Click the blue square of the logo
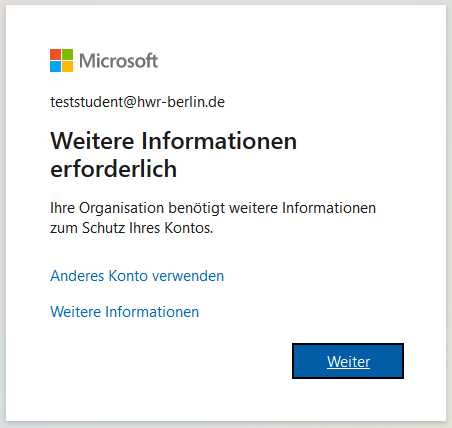 (x=55, y=66)
